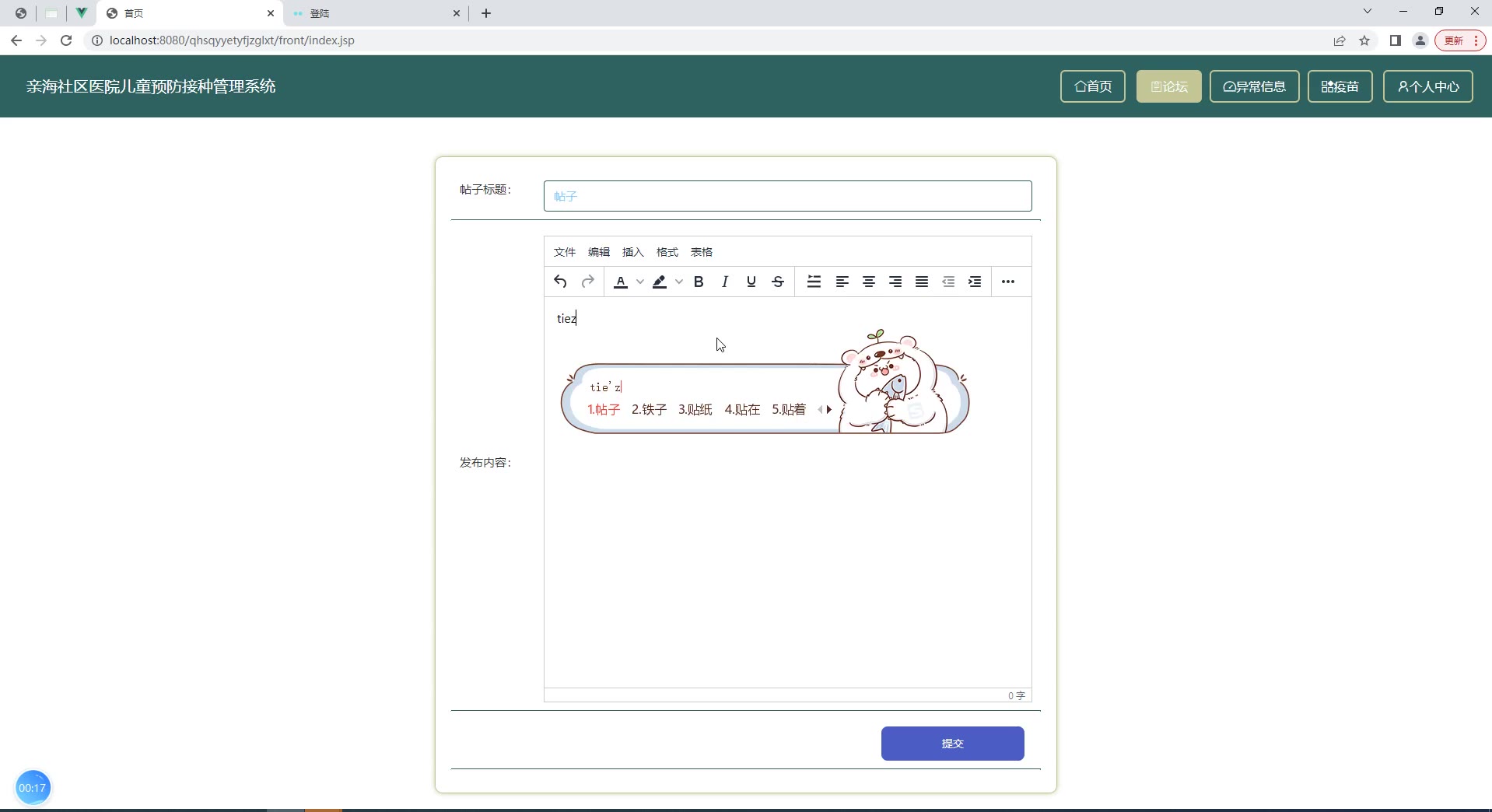The image size is (1492, 812).
Task: Show previous page of IME candidates
Action: click(820, 409)
